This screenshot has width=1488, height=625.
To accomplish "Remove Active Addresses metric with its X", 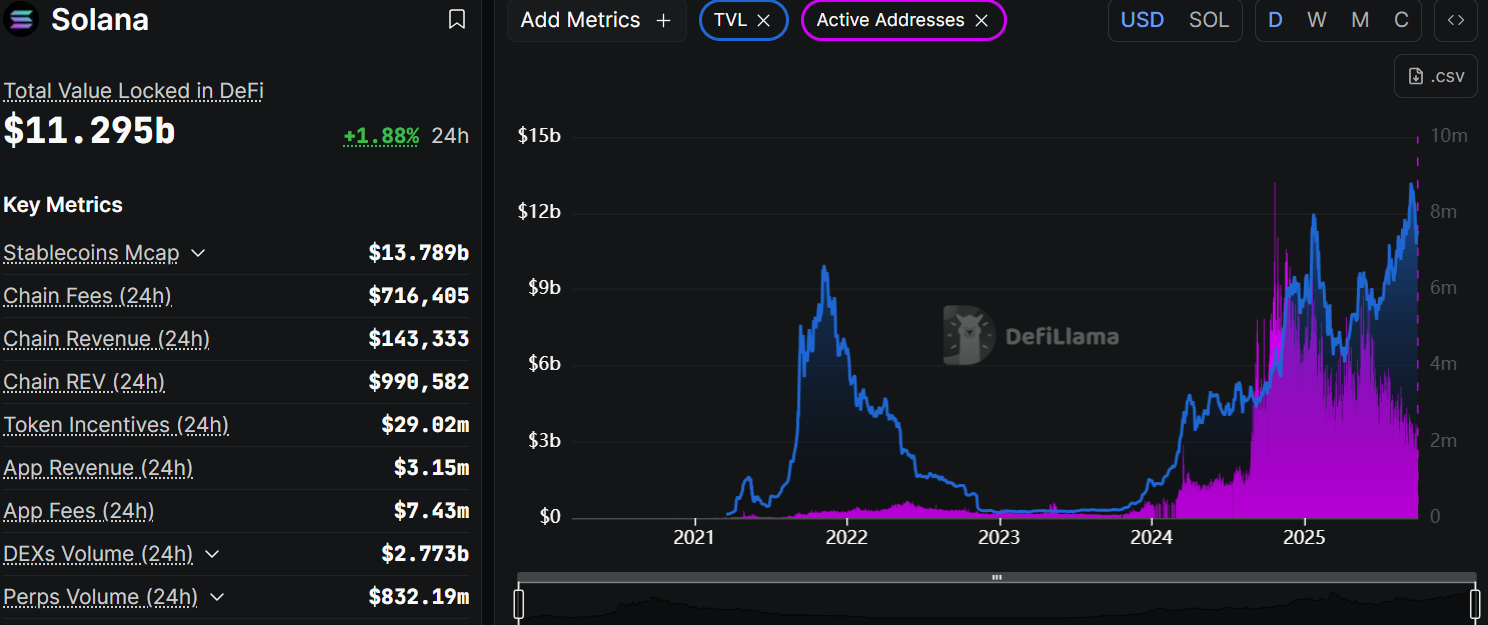I will click(982, 20).
